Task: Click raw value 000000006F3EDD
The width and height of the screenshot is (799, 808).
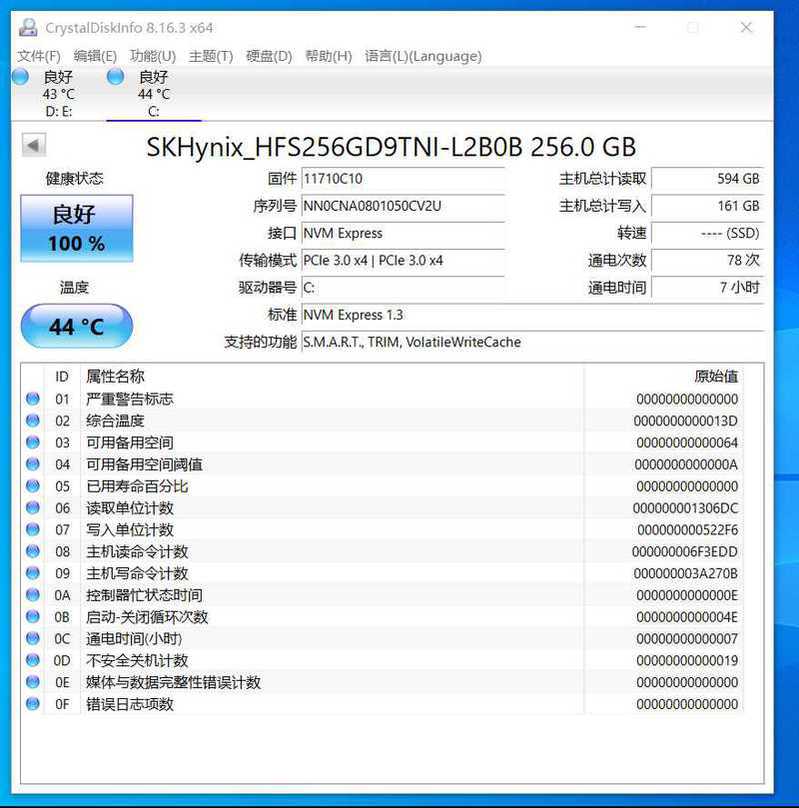Action: pyautogui.click(x=685, y=551)
